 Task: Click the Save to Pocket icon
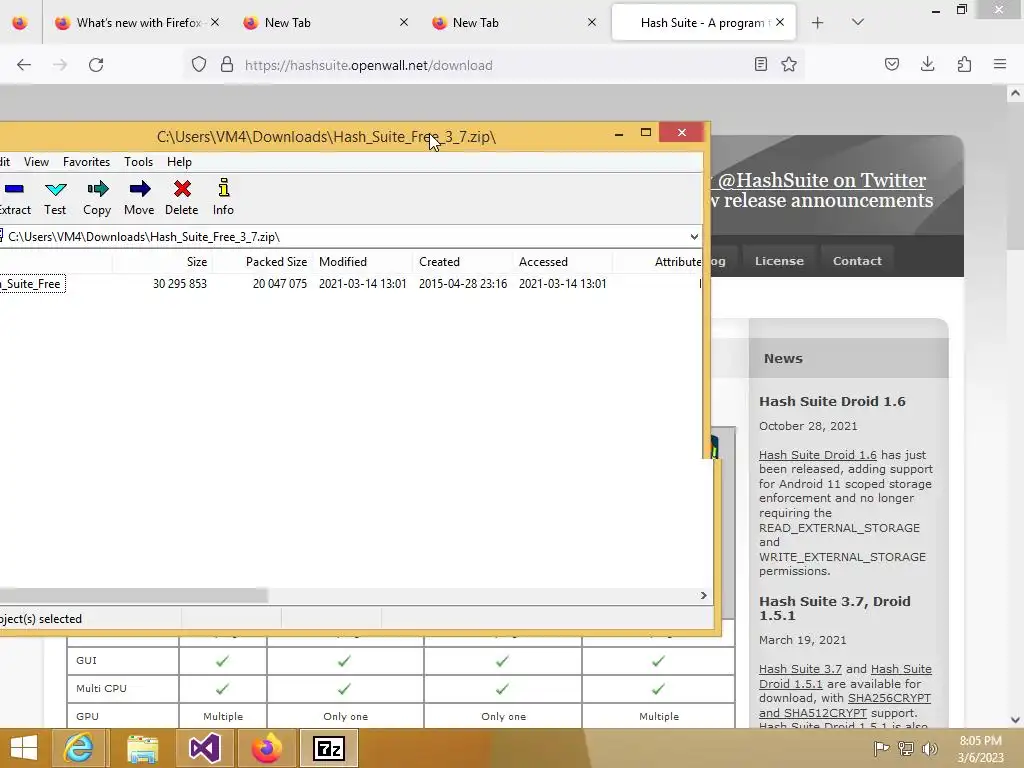[892, 65]
